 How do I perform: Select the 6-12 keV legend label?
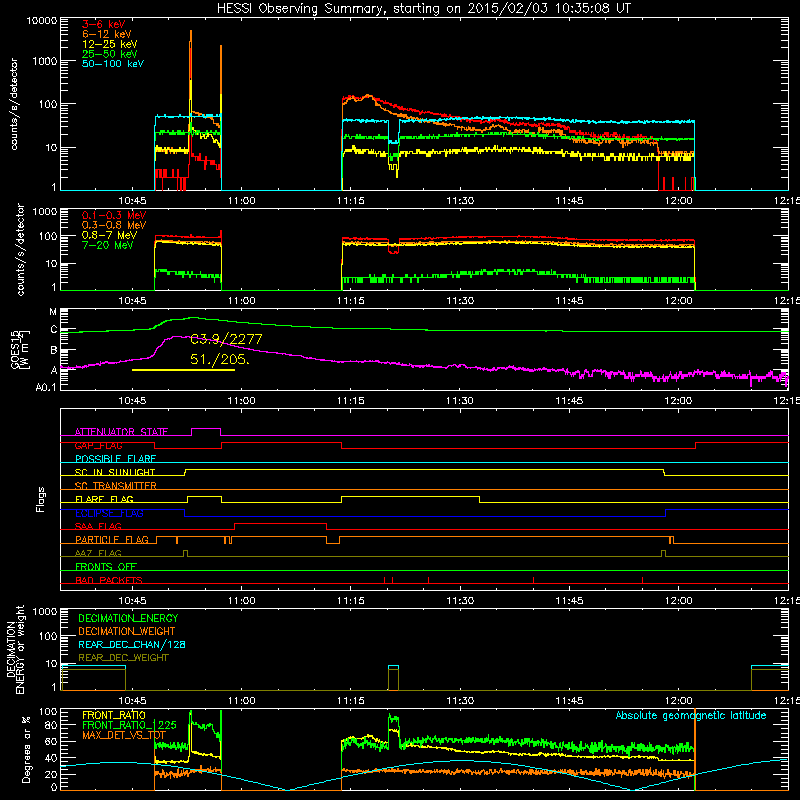point(107,34)
